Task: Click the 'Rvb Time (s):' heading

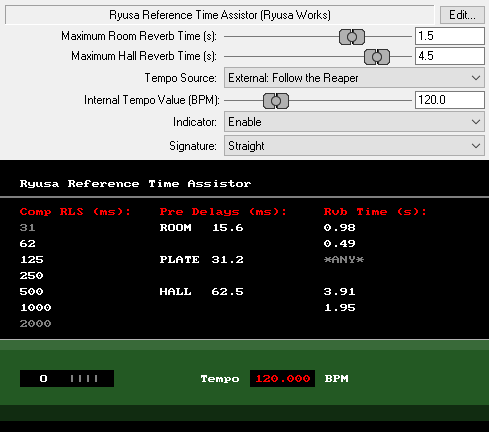Action: click(375, 212)
